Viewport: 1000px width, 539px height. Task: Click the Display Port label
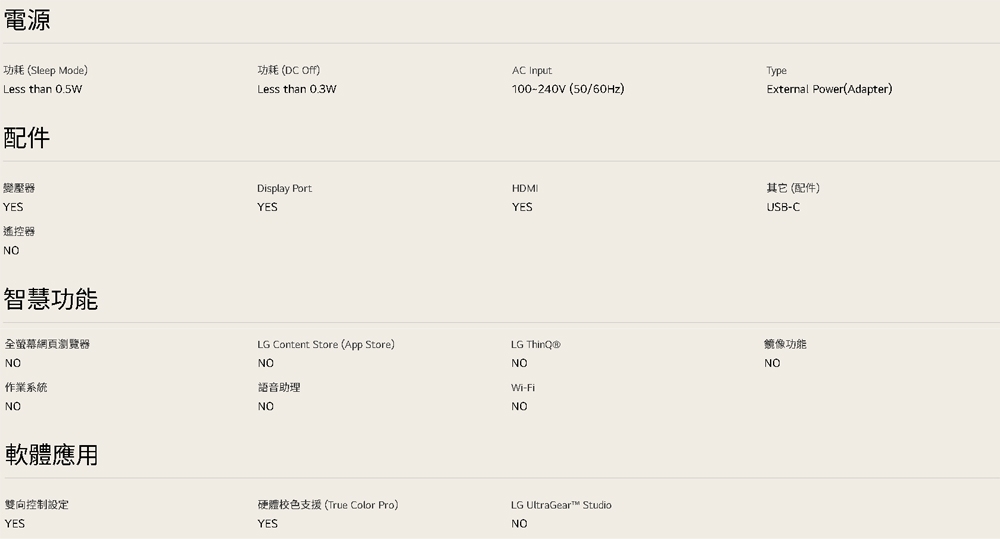point(284,188)
